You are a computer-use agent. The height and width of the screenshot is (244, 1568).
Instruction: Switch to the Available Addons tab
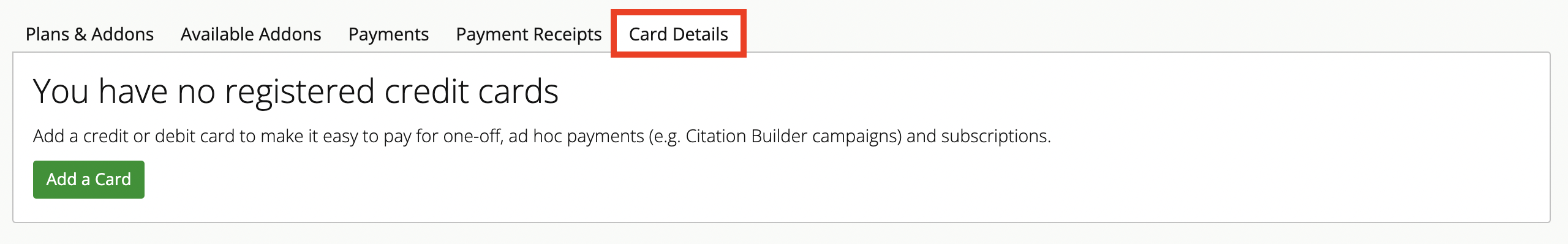[251, 34]
